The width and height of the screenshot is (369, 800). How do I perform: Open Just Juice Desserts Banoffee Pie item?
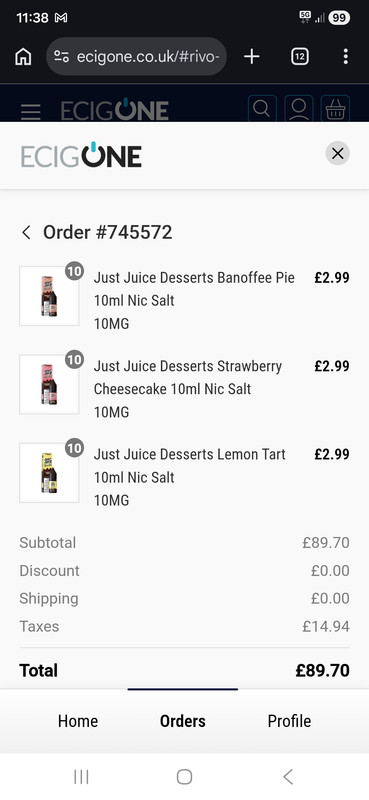(194, 289)
